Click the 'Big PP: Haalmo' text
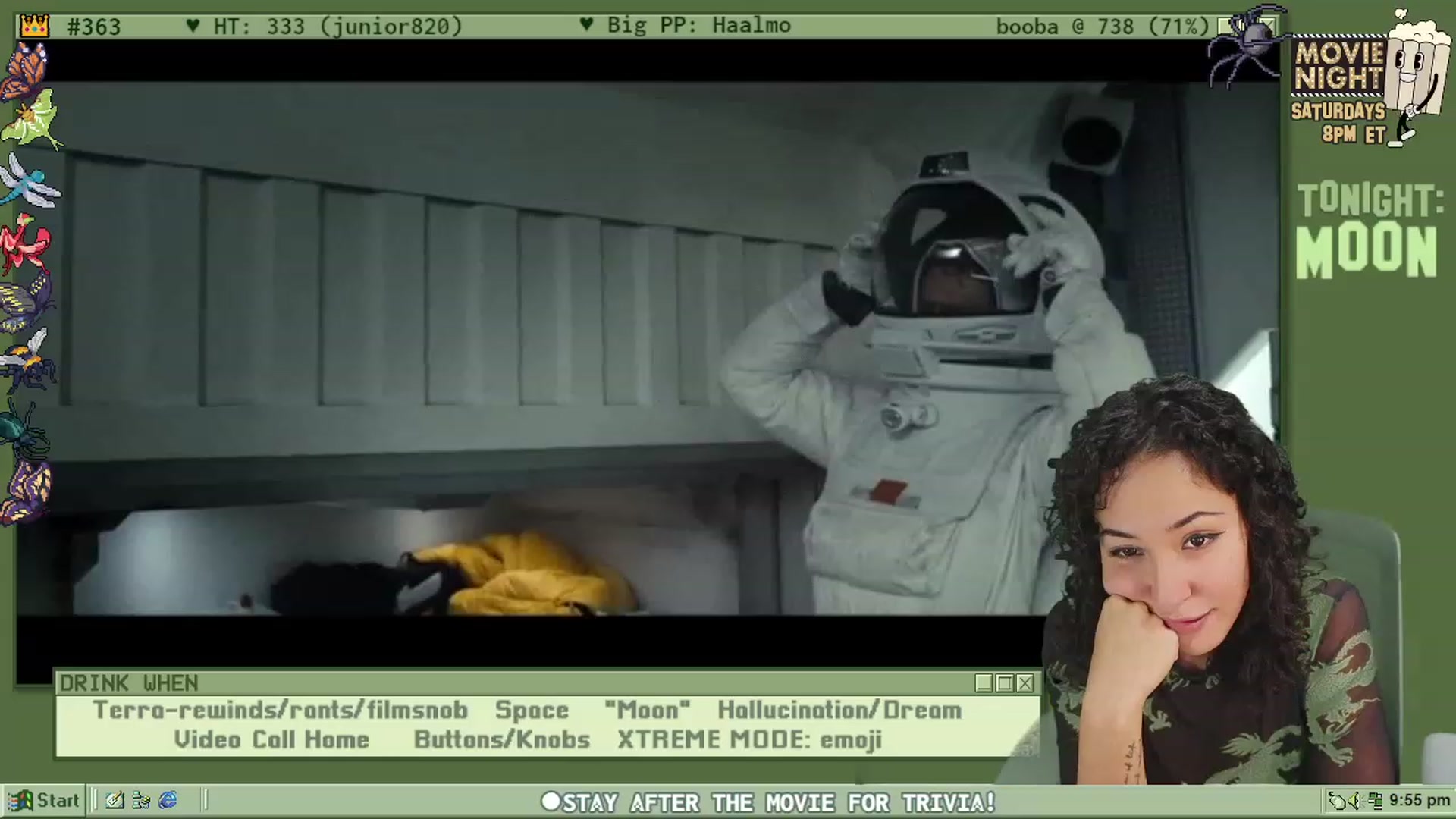1456x819 pixels. click(x=698, y=26)
